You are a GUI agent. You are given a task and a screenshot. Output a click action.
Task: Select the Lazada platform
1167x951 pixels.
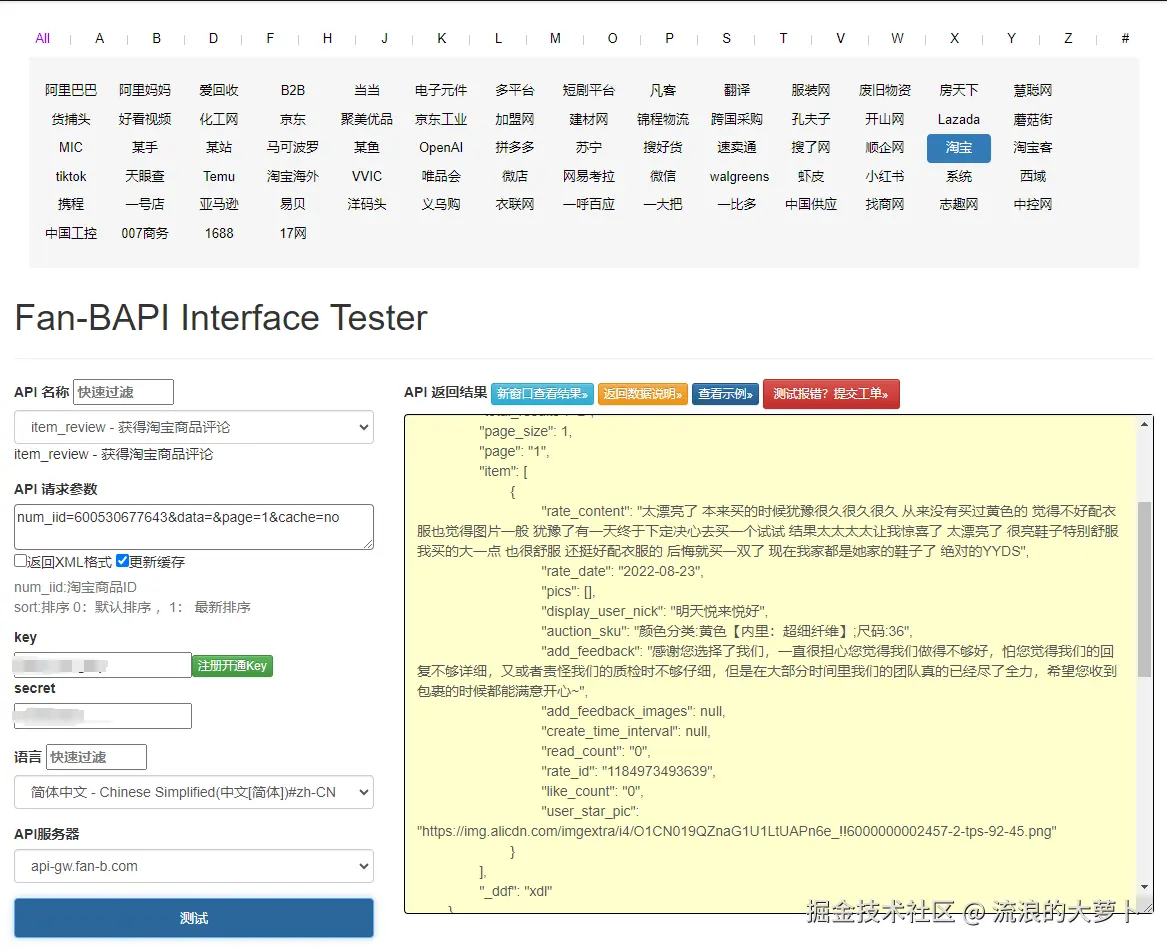[x=959, y=119]
